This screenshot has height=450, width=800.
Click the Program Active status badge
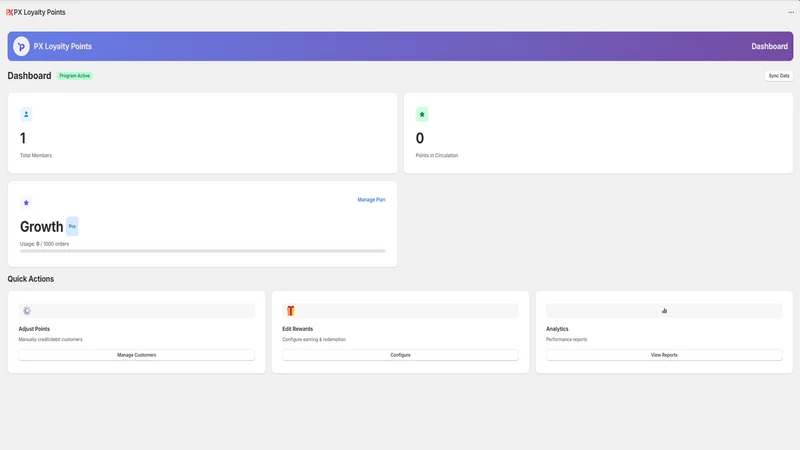74,76
